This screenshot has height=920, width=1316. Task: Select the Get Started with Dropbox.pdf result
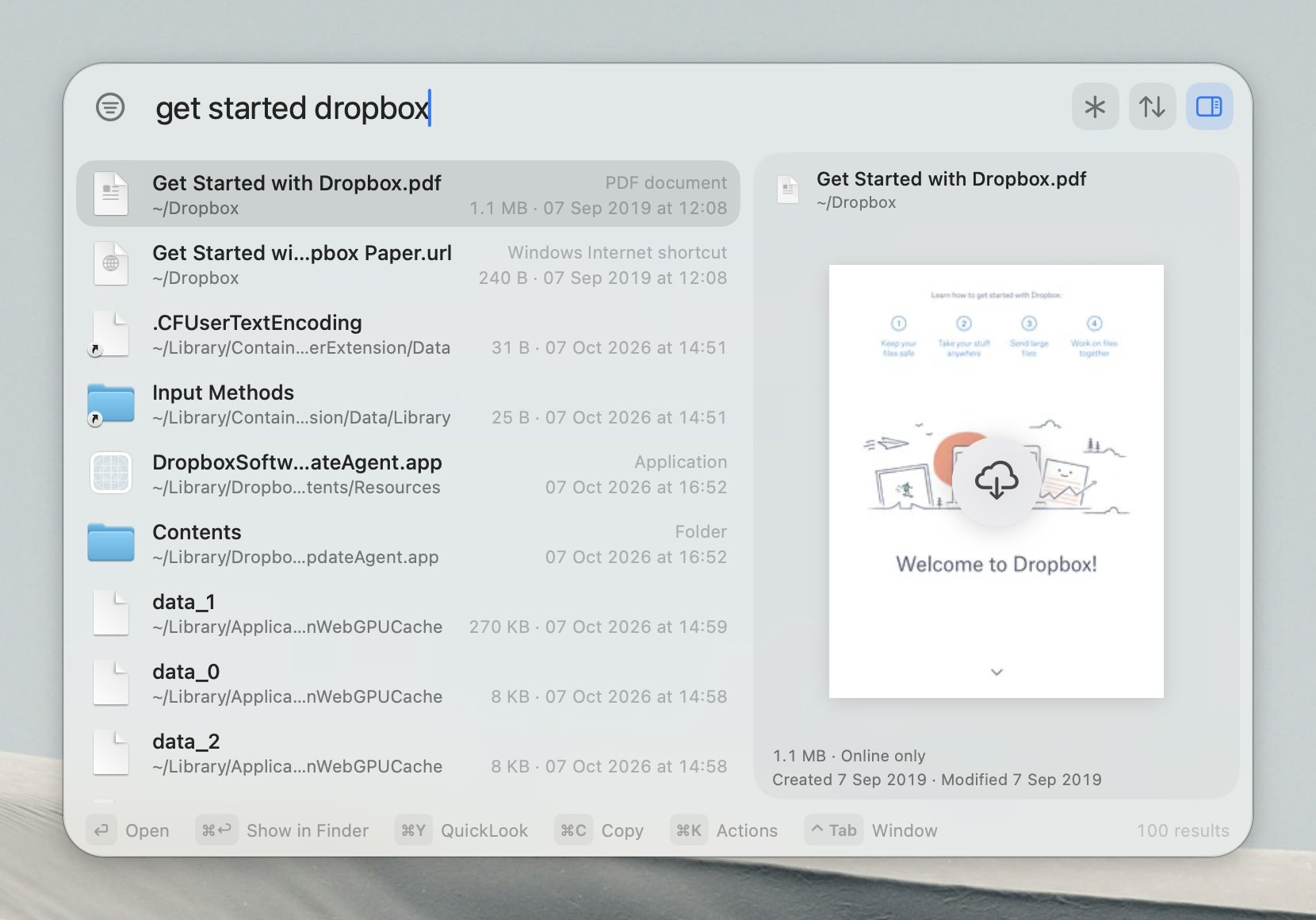coord(407,194)
